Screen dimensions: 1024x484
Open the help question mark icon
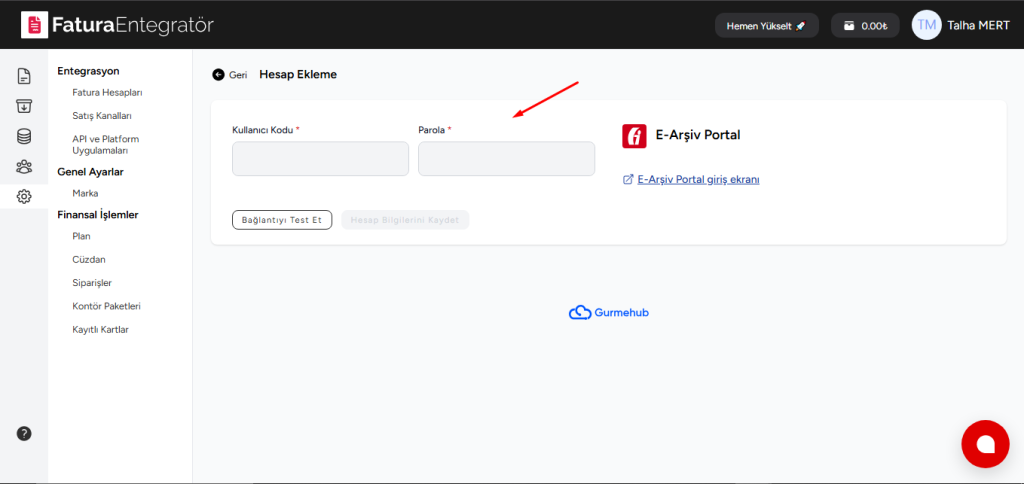(x=24, y=433)
